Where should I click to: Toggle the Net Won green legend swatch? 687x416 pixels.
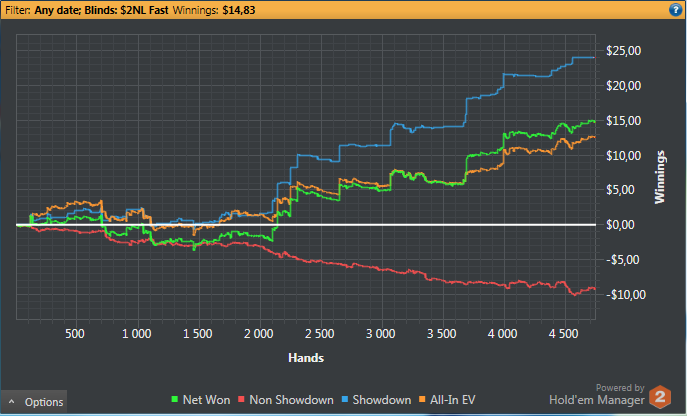click(175, 400)
